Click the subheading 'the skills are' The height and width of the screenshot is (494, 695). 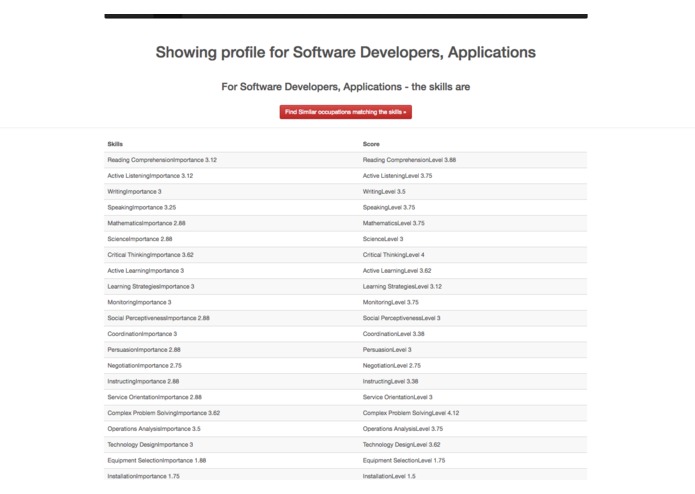click(x=441, y=87)
